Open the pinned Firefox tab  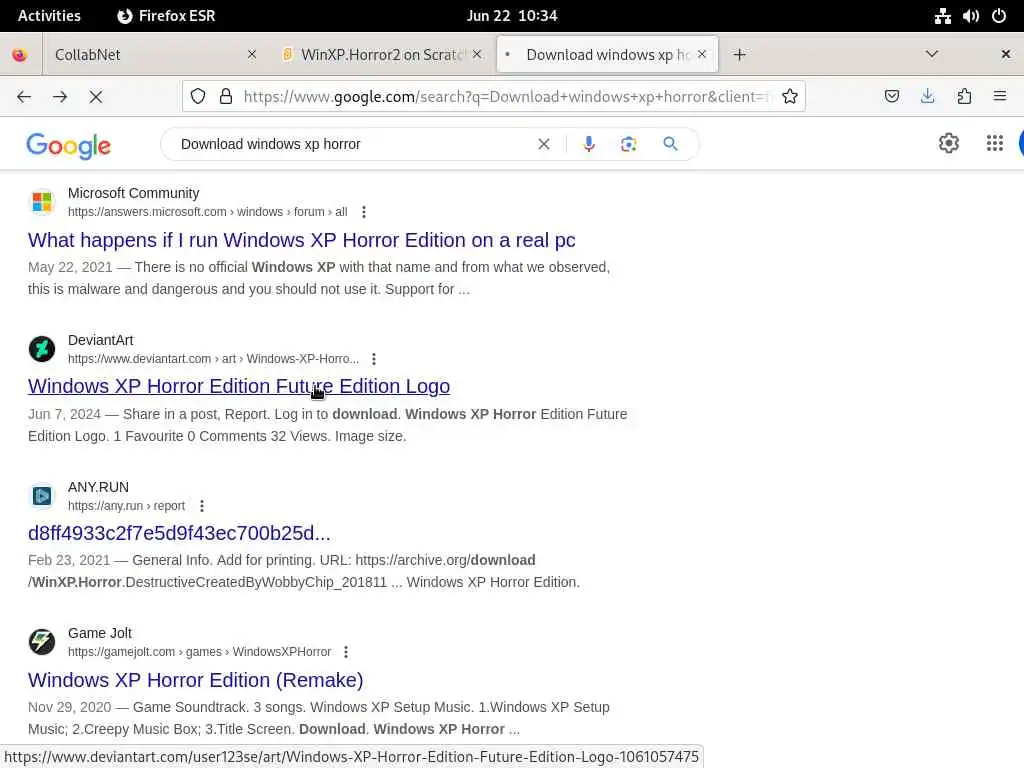(x=20, y=55)
